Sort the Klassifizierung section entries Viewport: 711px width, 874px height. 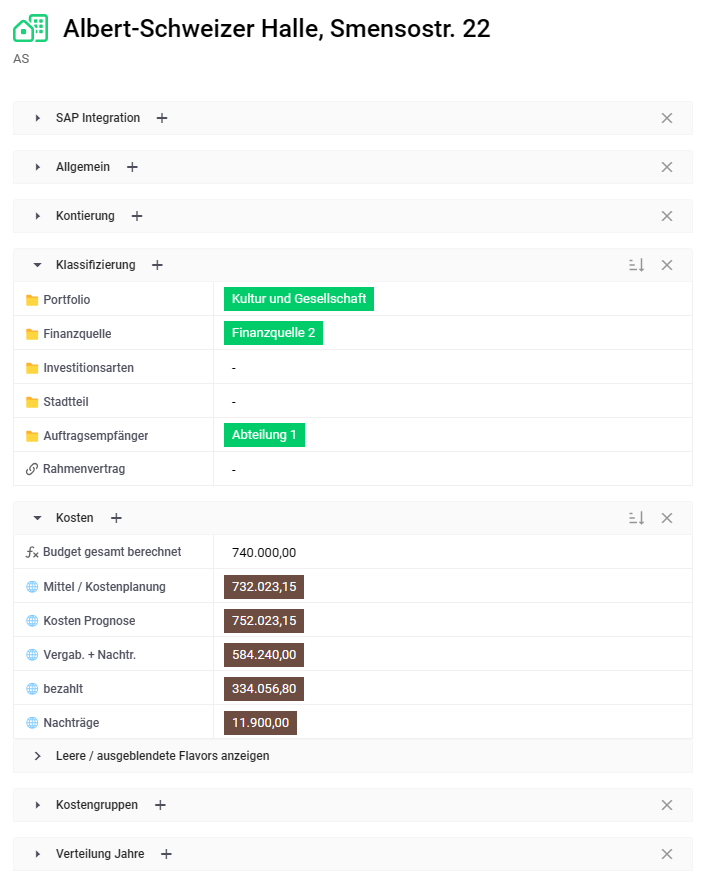point(636,265)
